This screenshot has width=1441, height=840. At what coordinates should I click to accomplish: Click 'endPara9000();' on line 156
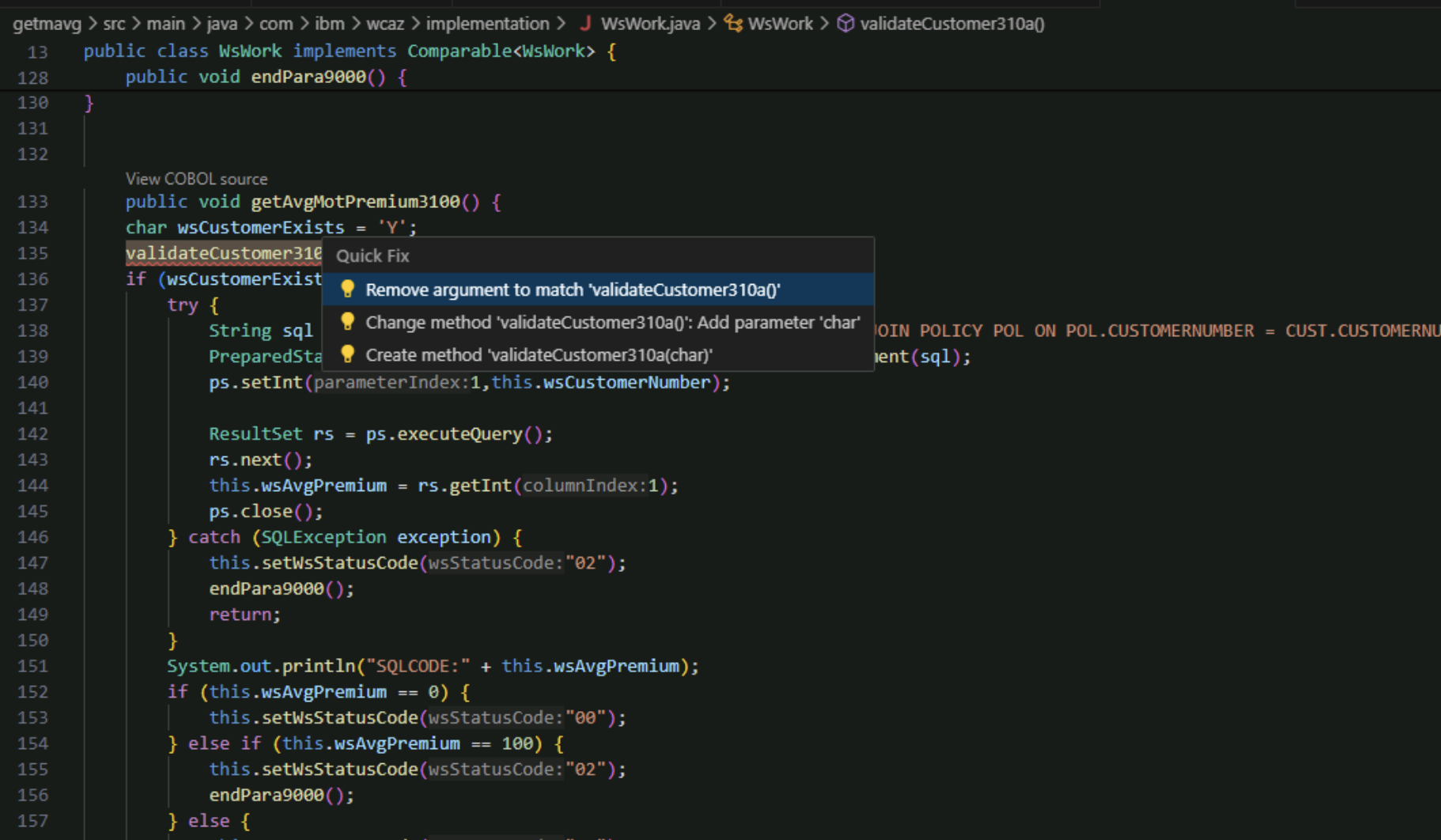282,795
